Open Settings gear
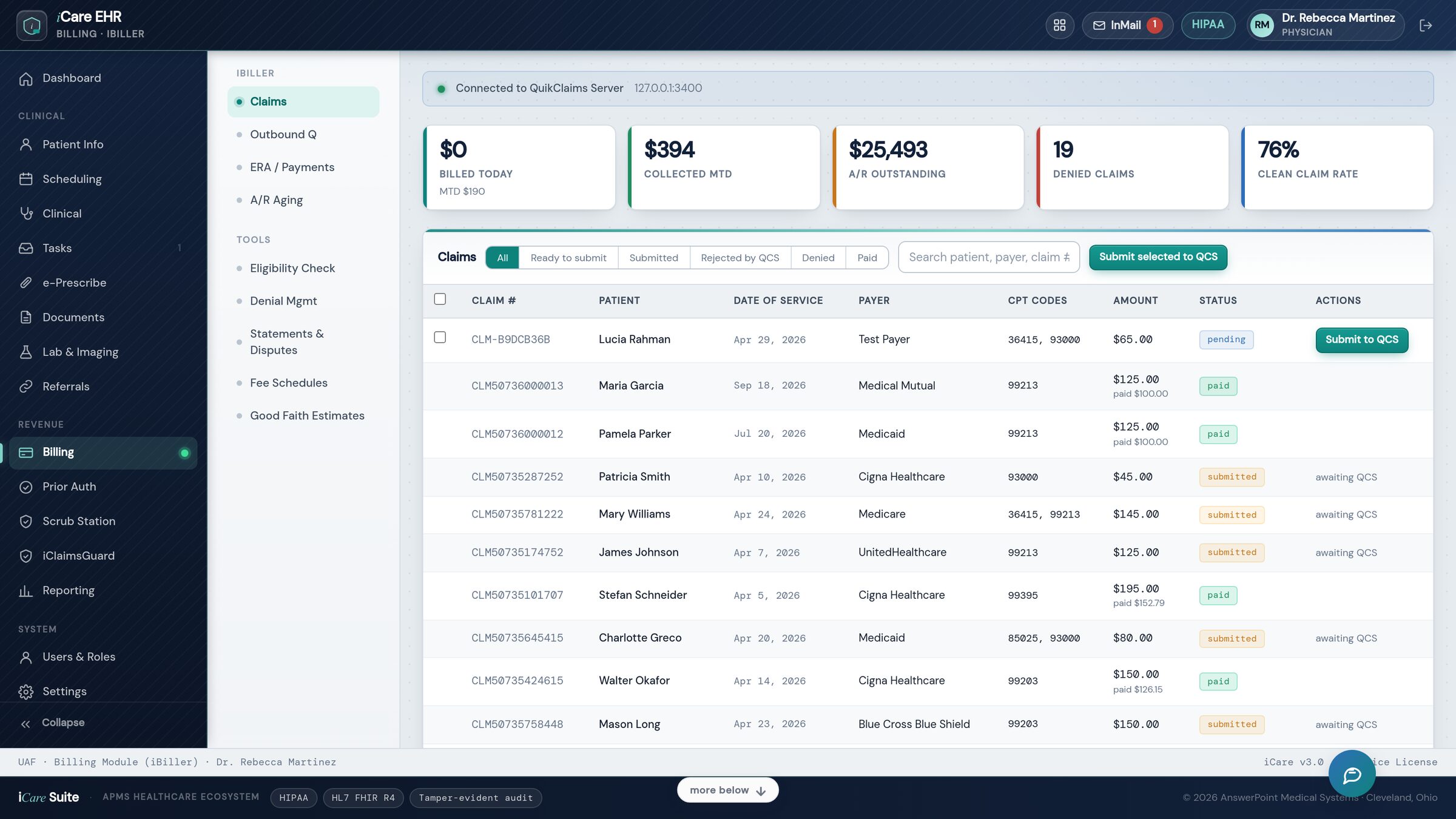Screen dimensions: 1456x819 (103, 692)
